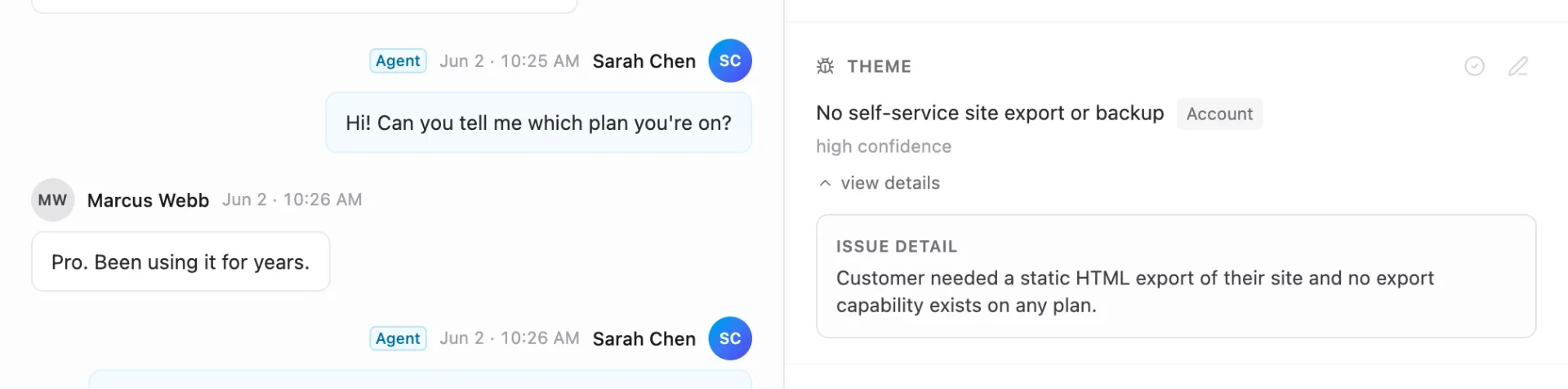Image resolution: width=1568 pixels, height=389 pixels.
Task: Open the ISSUE DETAIL box
Action: pyautogui.click(x=1176, y=276)
